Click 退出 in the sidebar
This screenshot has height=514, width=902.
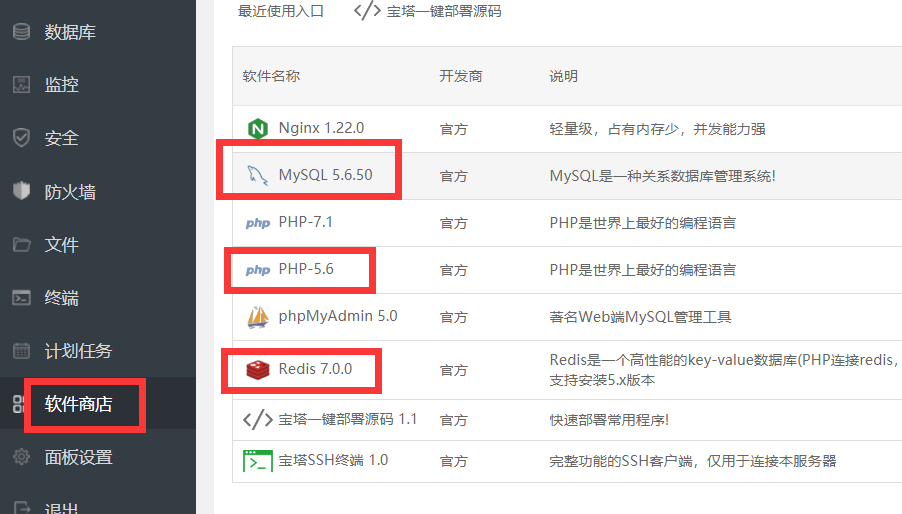click(62, 508)
